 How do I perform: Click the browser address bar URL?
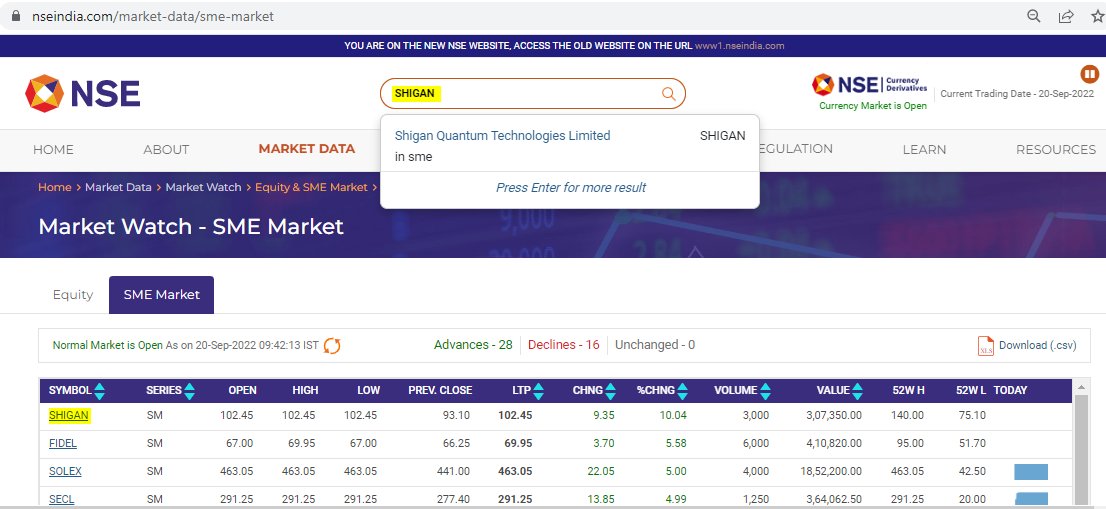pos(153,16)
